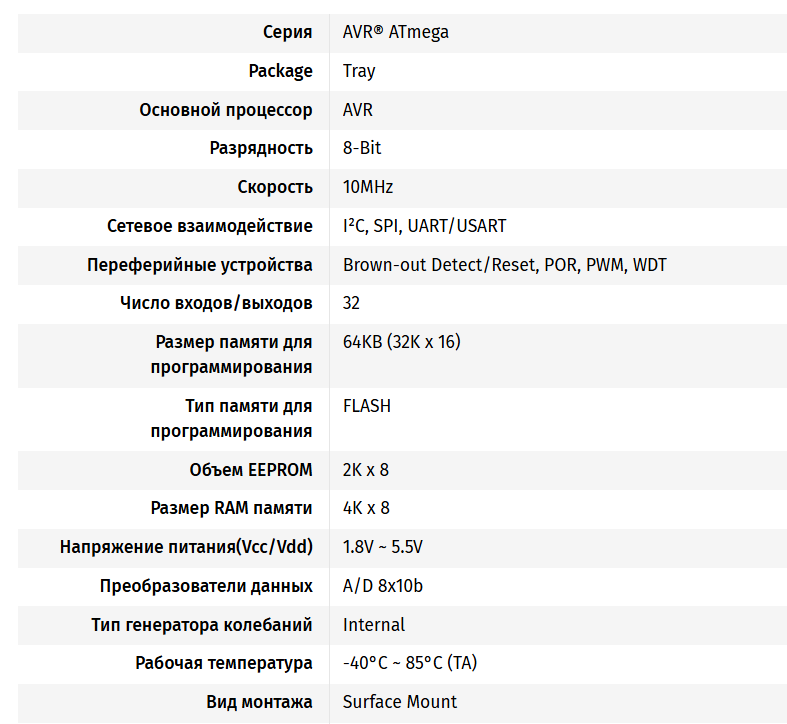Click 'Brown-out Detect/Reset, POR, PWM, WDT' text

[504, 265]
